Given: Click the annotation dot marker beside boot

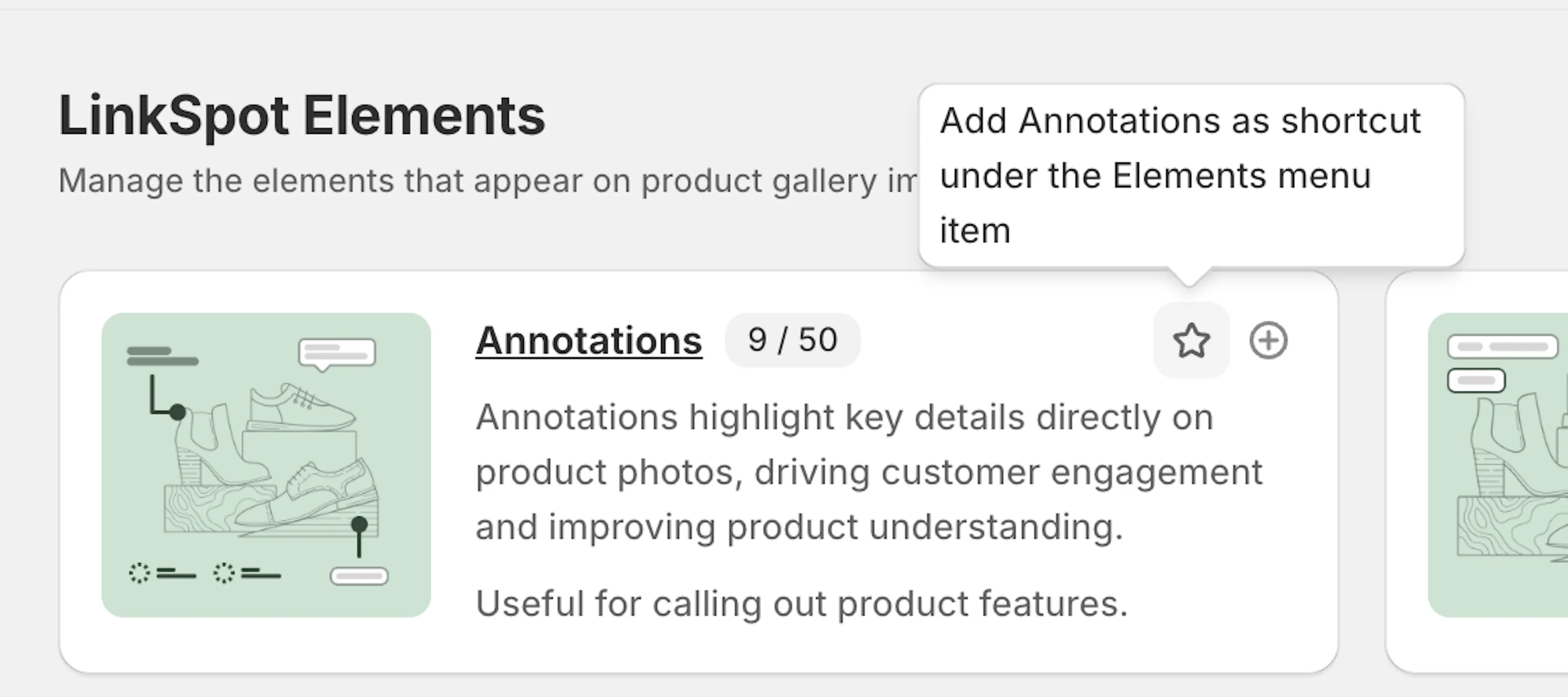Looking at the screenshot, I should [x=177, y=412].
